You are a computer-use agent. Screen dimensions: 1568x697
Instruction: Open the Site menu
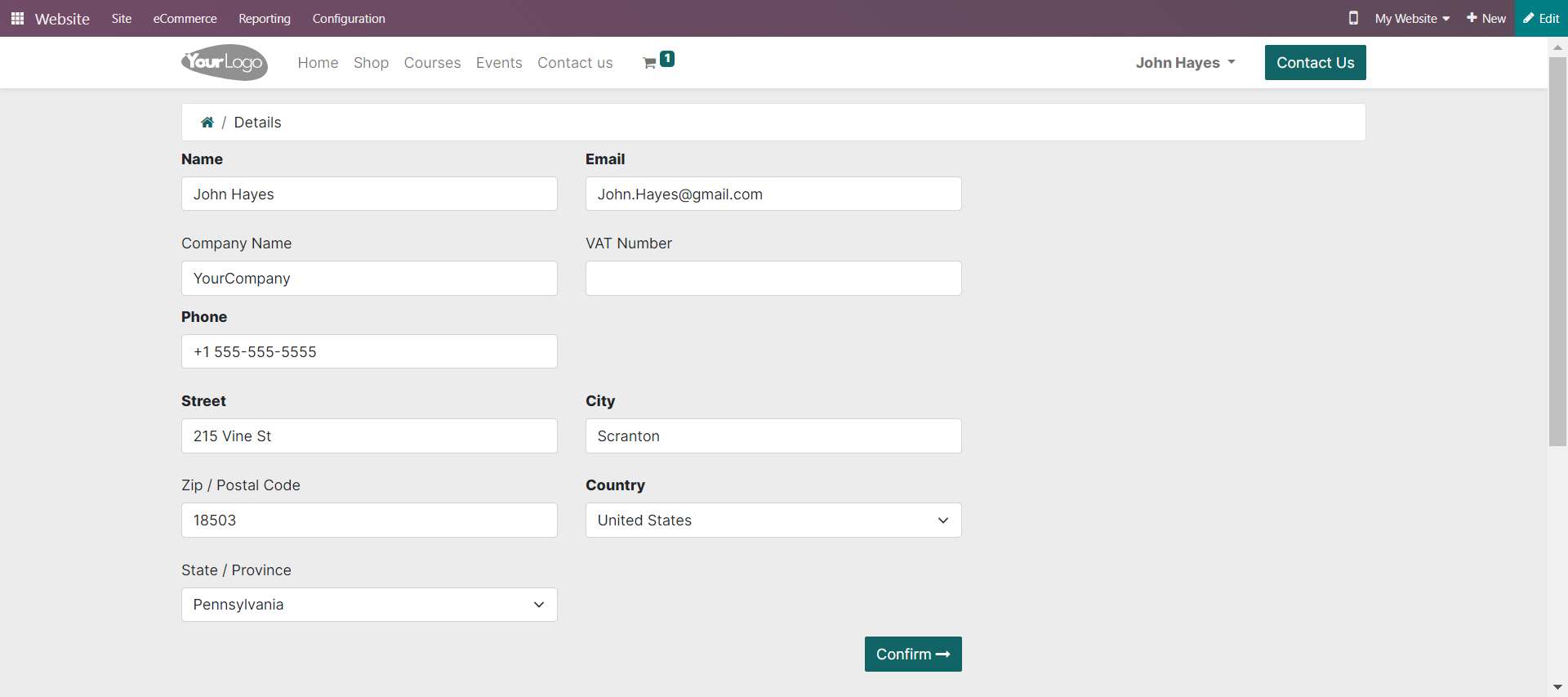click(x=122, y=18)
